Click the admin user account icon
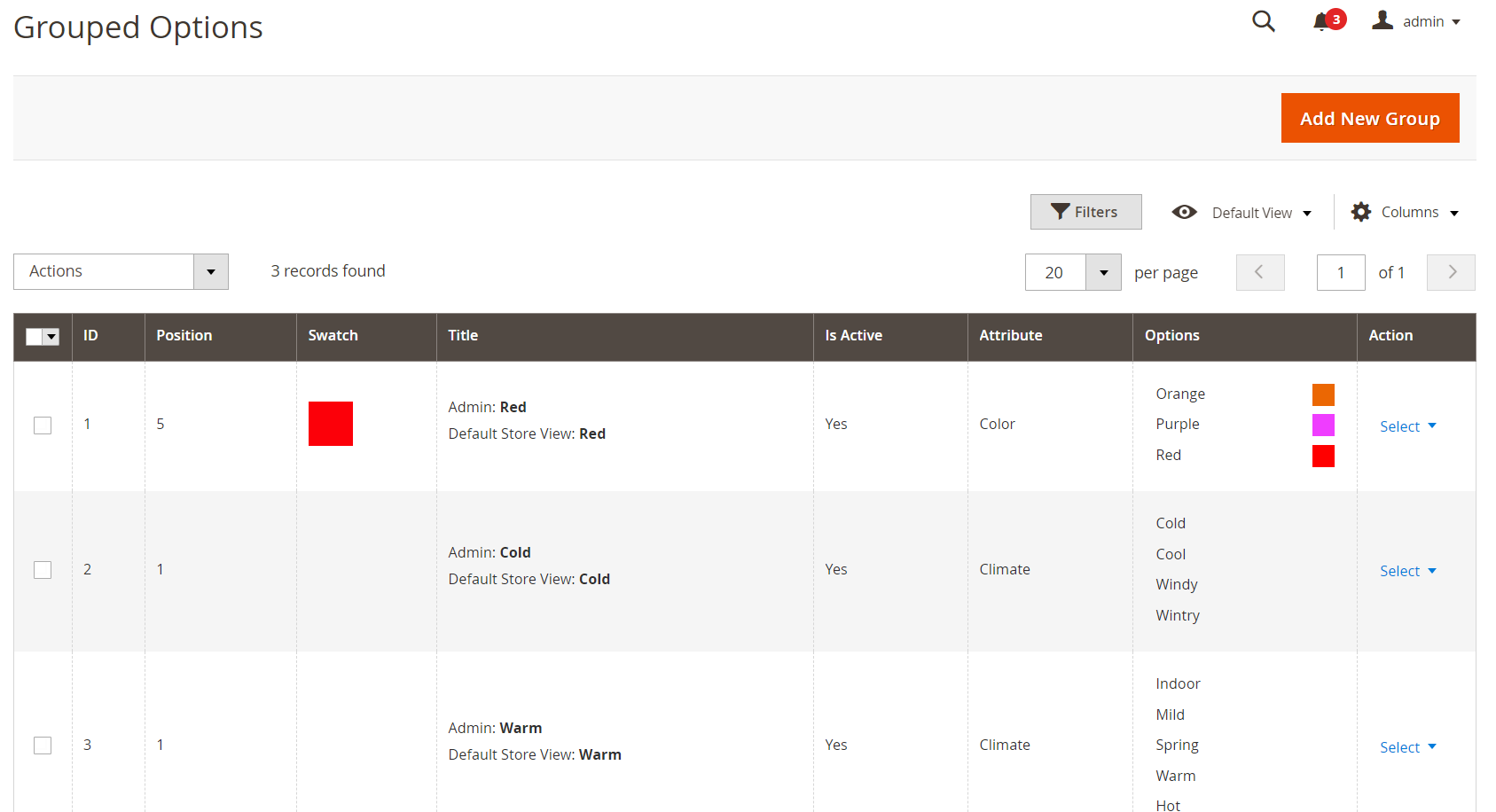The image size is (1496, 812). (1382, 20)
